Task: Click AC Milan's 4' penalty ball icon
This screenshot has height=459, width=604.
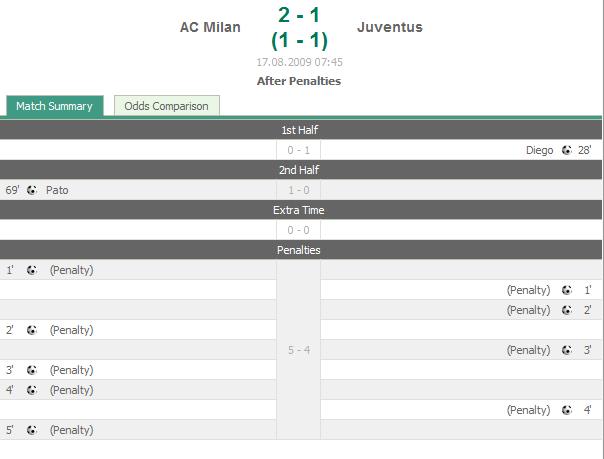Action: pos(32,390)
